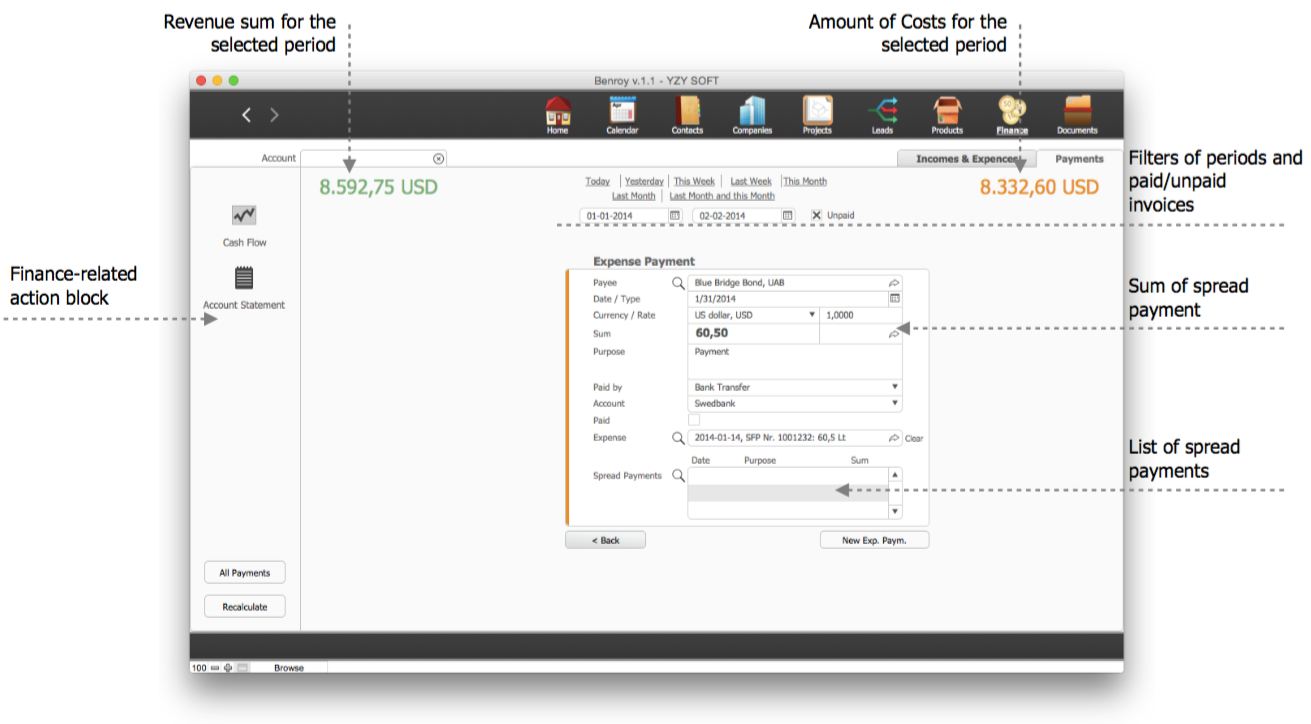Select the Payments tab
Viewport: 1311px width, 724px height.
pos(1079,159)
